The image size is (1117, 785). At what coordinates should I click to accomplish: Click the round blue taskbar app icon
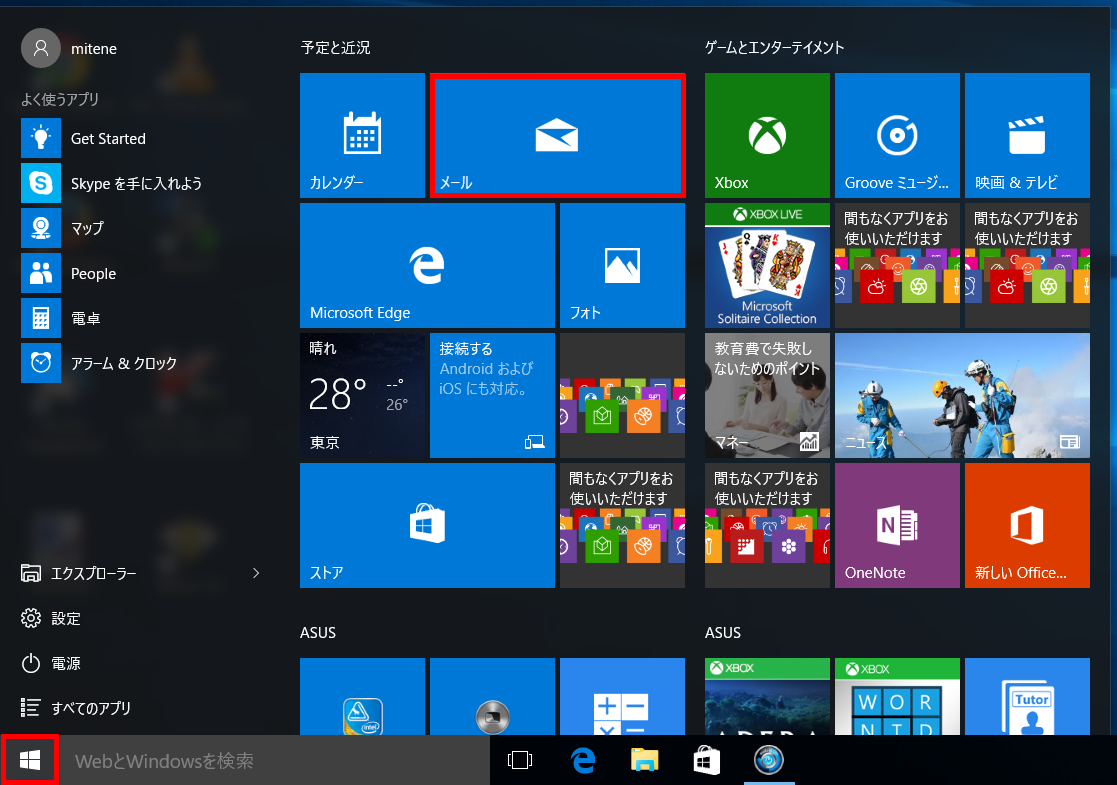coord(769,760)
